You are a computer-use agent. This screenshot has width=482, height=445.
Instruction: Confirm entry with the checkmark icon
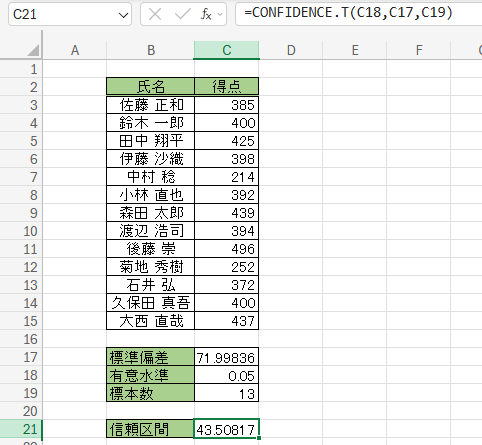click(x=182, y=14)
